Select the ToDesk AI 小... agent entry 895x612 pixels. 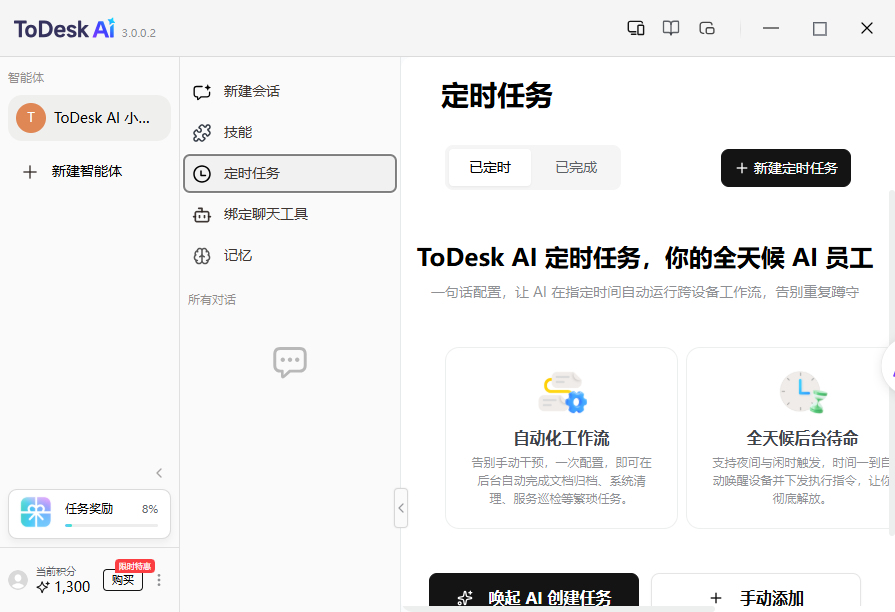point(90,118)
